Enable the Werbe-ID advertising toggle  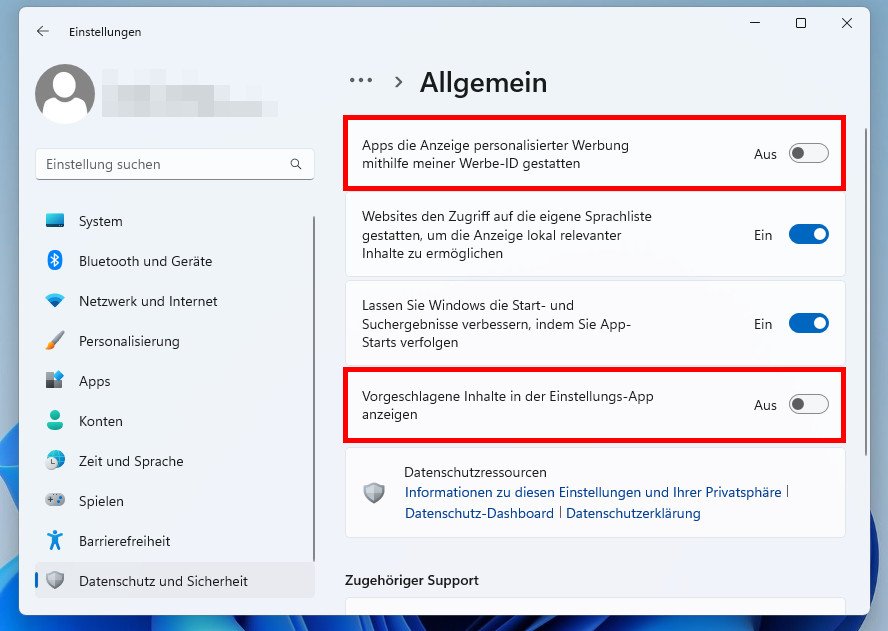pos(808,154)
